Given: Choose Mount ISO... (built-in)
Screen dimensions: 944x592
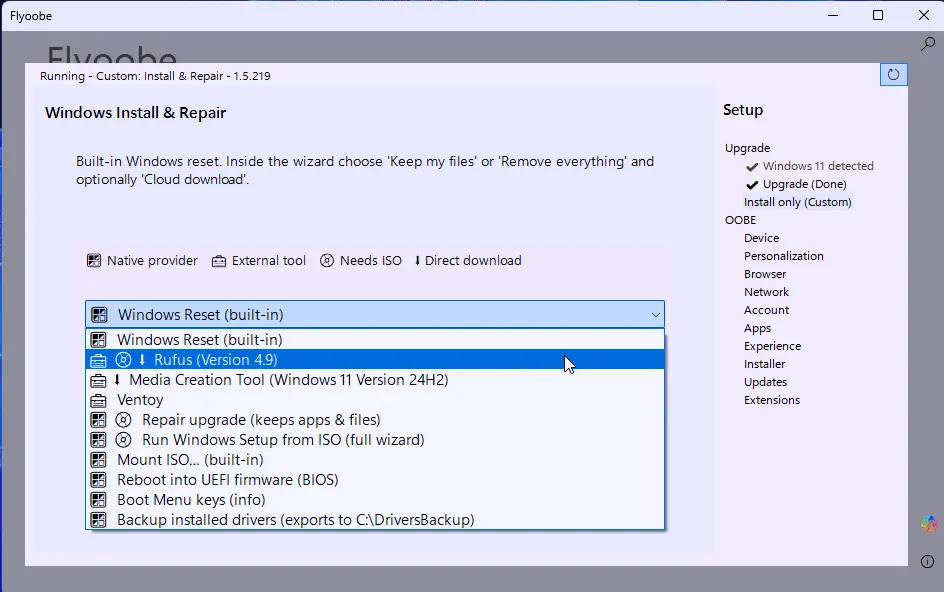Looking at the screenshot, I should click(x=374, y=460).
